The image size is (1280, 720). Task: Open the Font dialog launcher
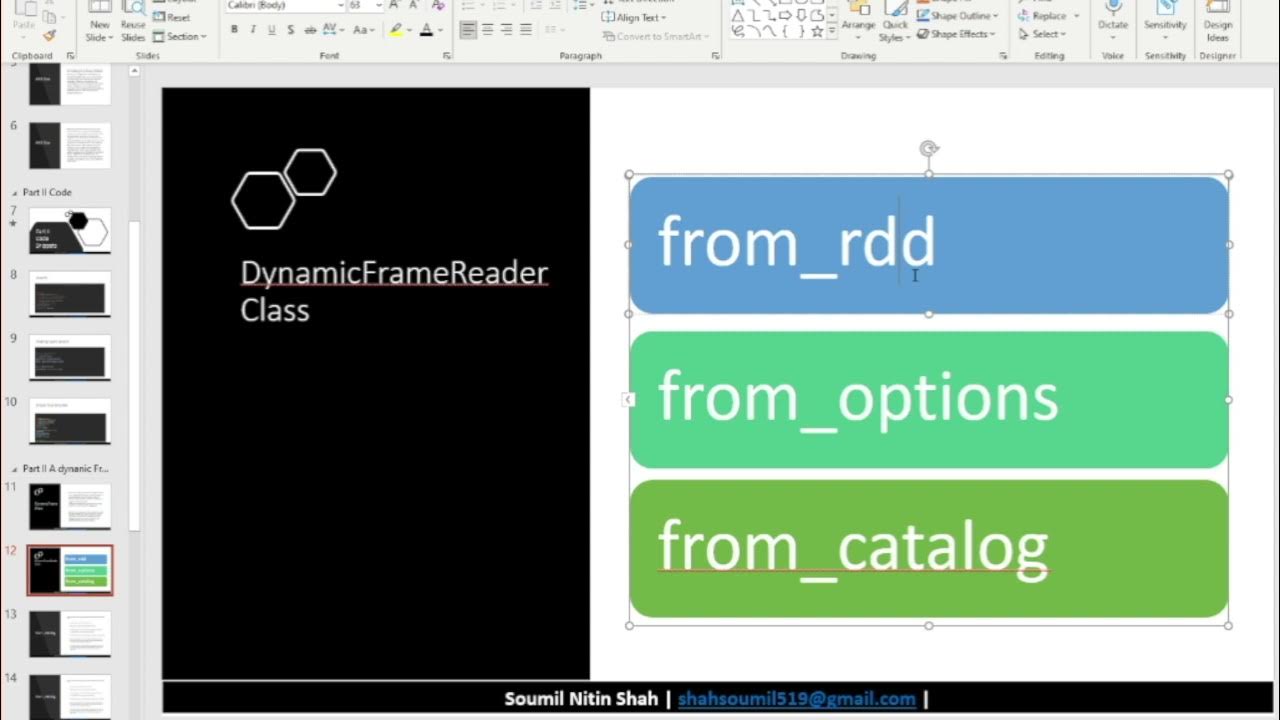447,56
